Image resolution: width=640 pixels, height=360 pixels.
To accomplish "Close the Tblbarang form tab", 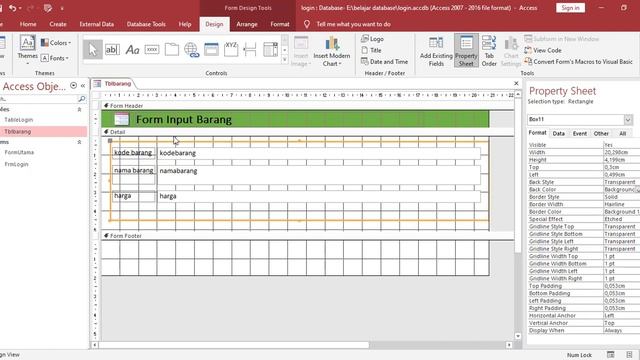I will tap(516, 83).
